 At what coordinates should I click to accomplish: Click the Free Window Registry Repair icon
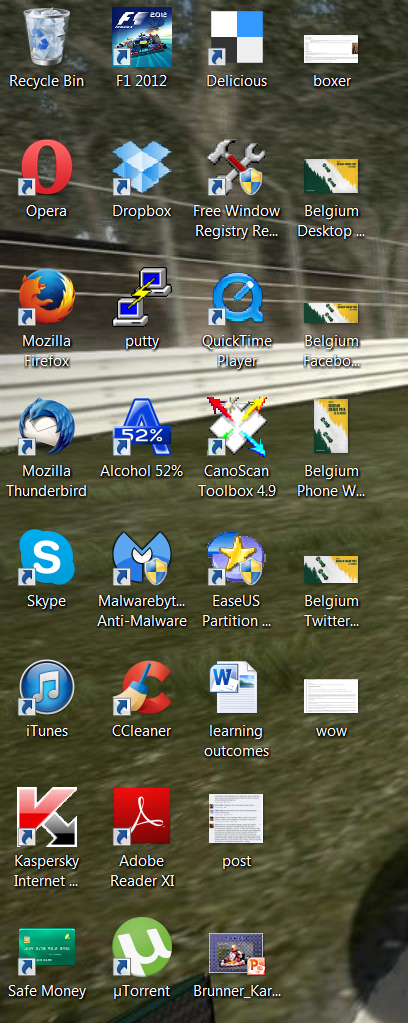point(236,168)
